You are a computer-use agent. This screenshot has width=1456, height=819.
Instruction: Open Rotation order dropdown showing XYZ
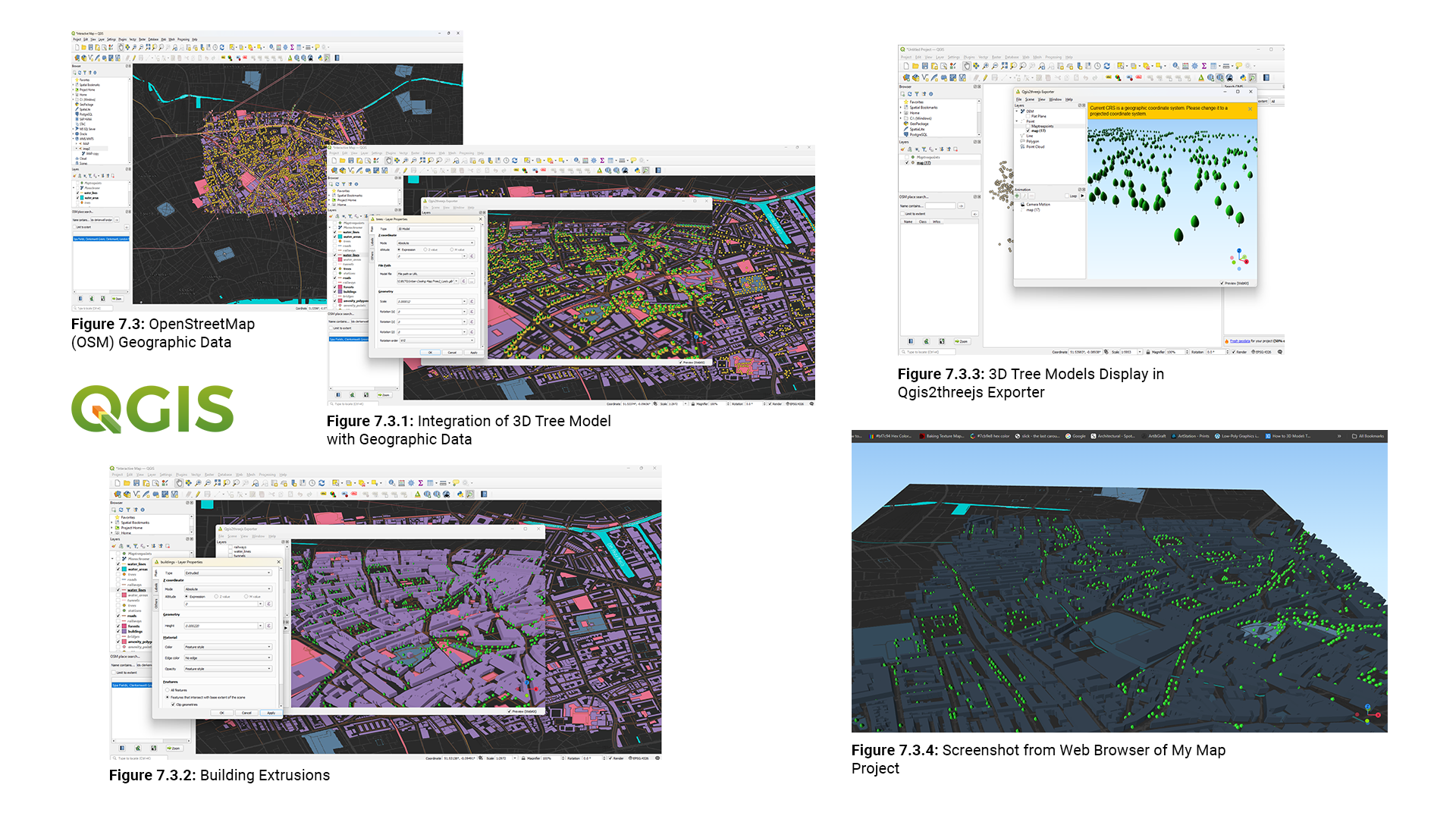(x=437, y=340)
